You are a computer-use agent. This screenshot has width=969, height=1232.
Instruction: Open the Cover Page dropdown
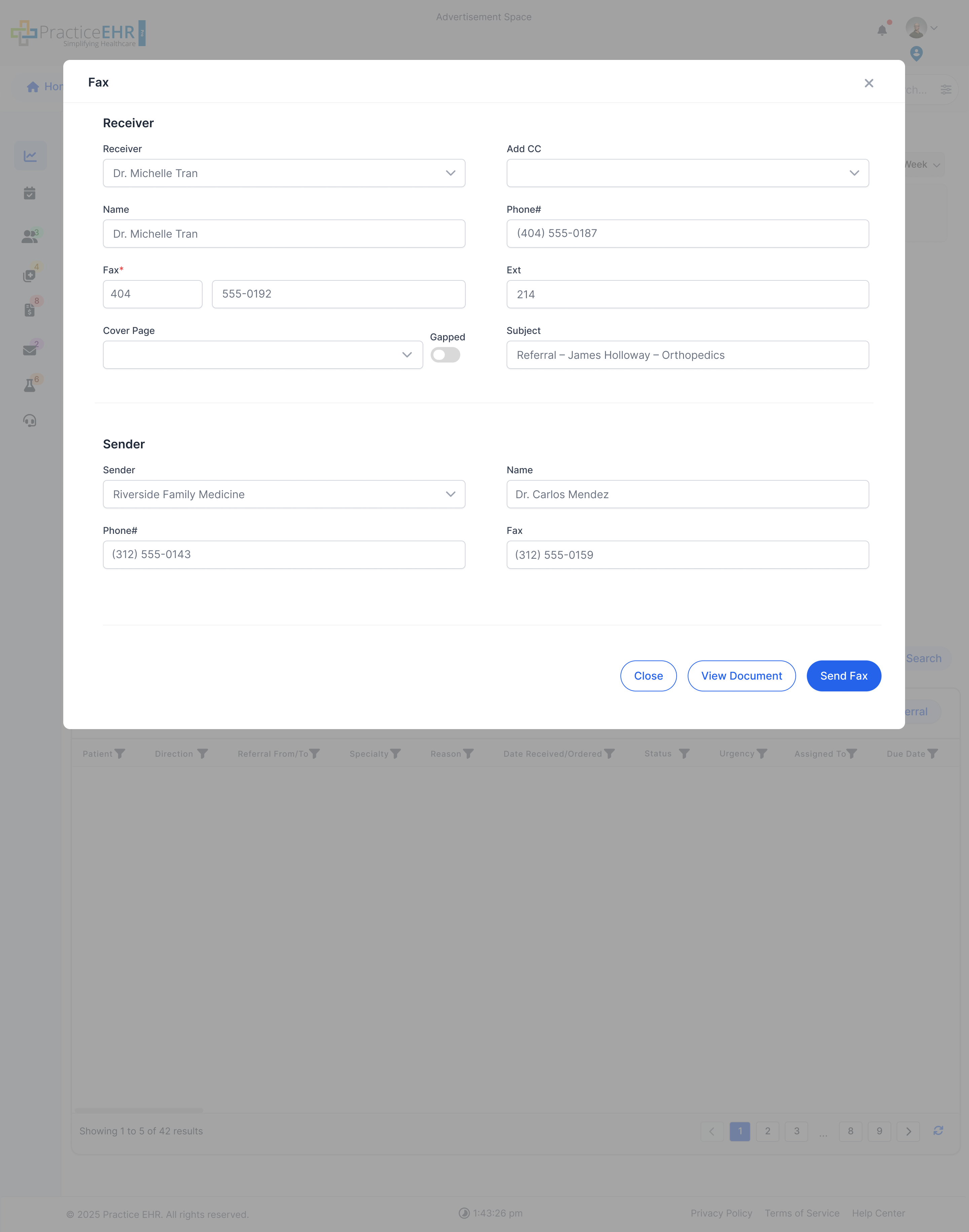pyautogui.click(x=263, y=355)
